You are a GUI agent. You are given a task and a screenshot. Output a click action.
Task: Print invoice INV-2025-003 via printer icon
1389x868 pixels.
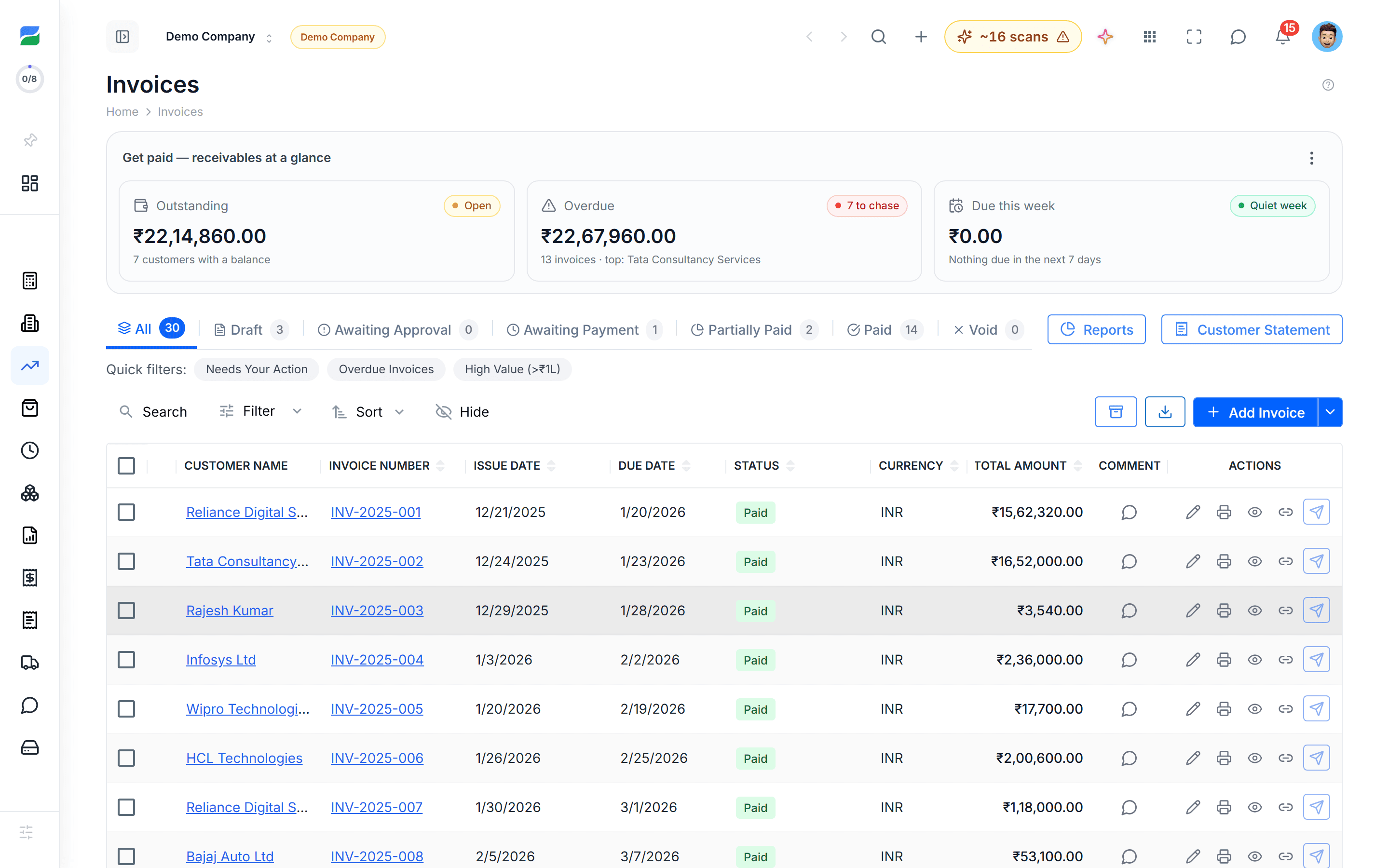[1224, 610]
